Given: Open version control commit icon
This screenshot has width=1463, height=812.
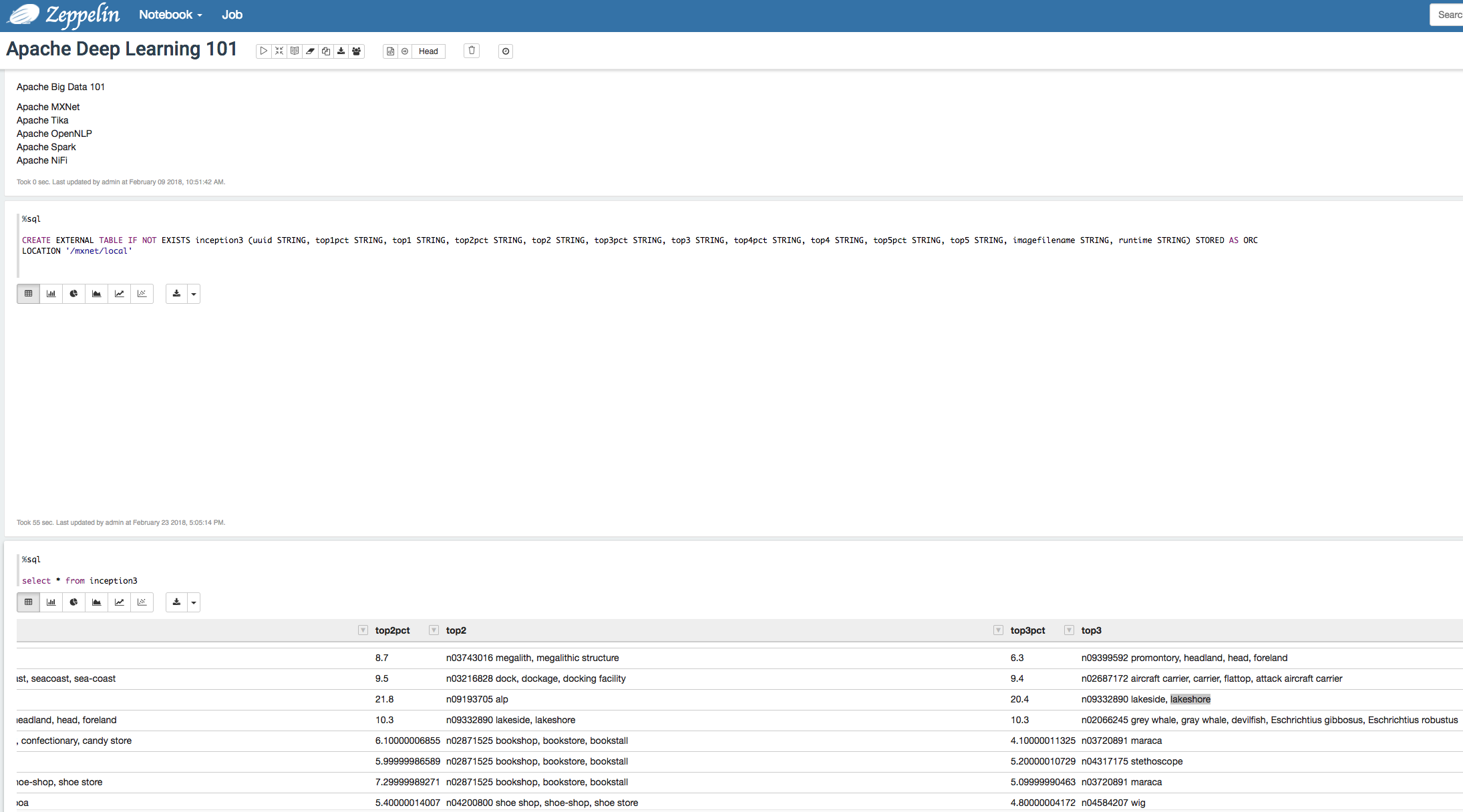Looking at the screenshot, I should click(x=391, y=51).
